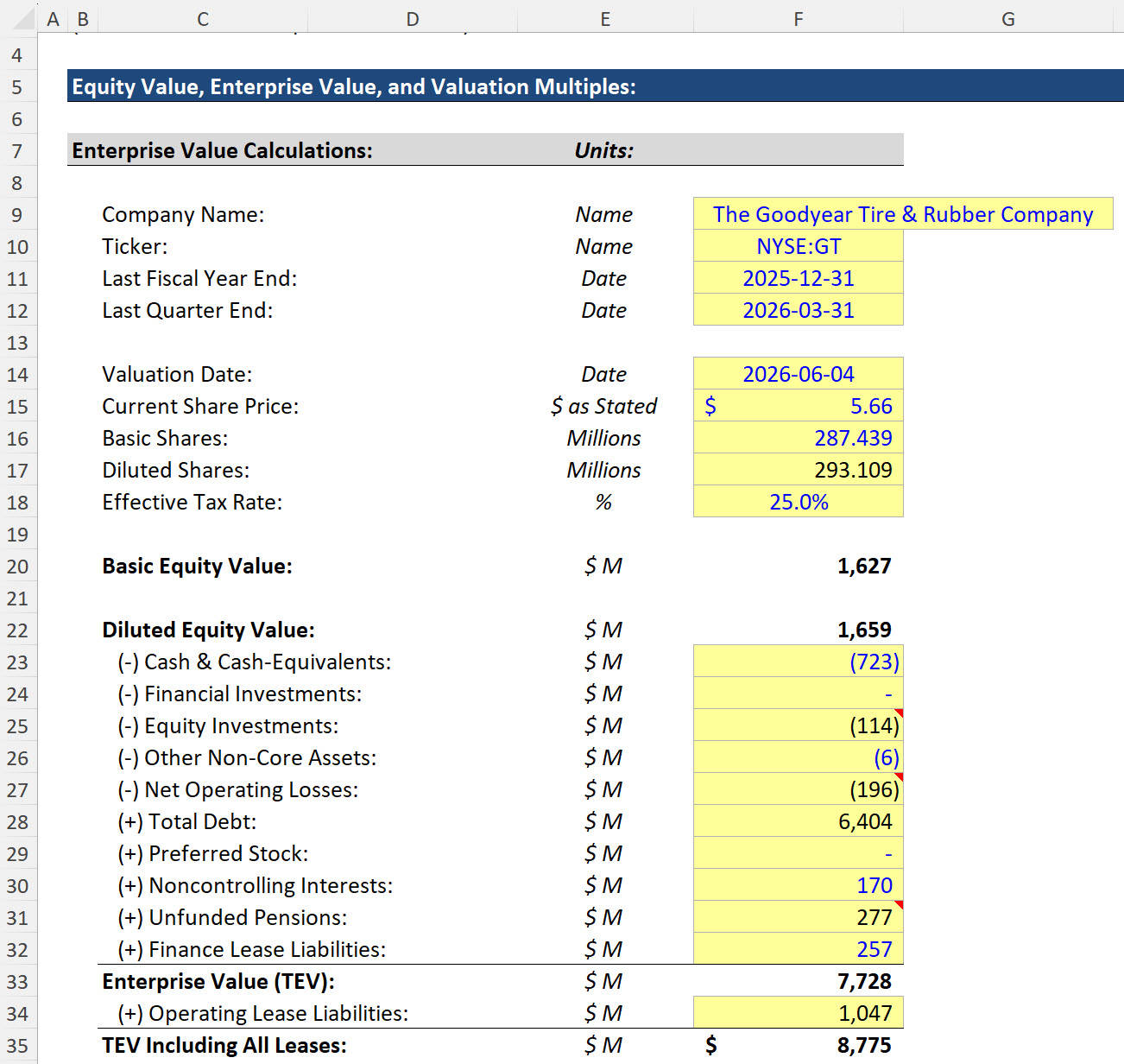Click the Basic Equity Value: label
This screenshot has height=1064, width=1124.
(x=197, y=566)
